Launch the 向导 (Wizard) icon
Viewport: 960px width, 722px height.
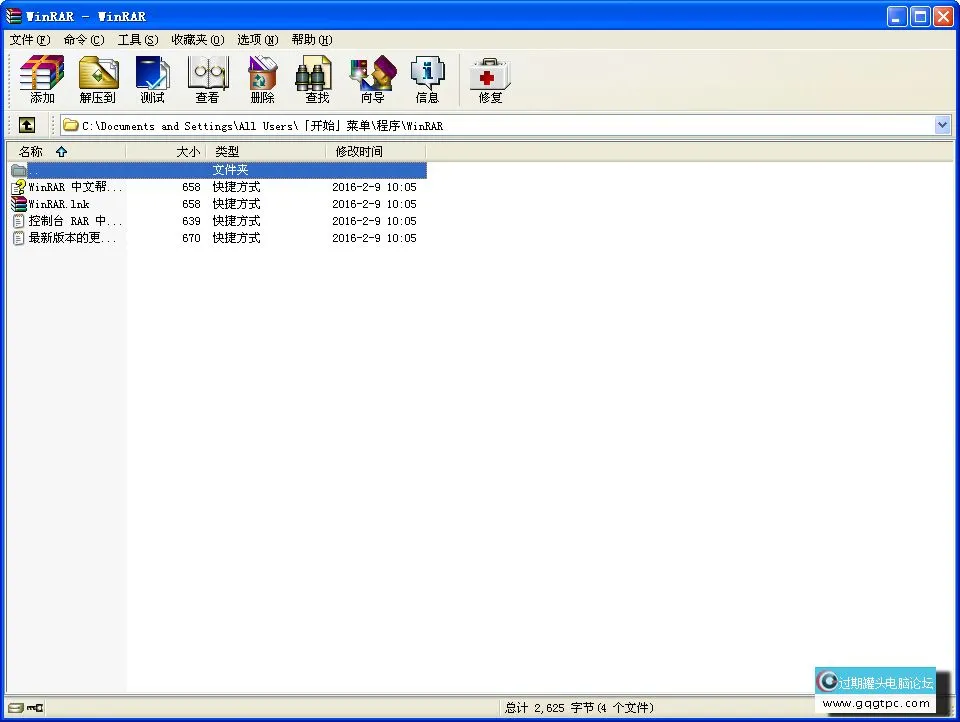pos(372,78)
